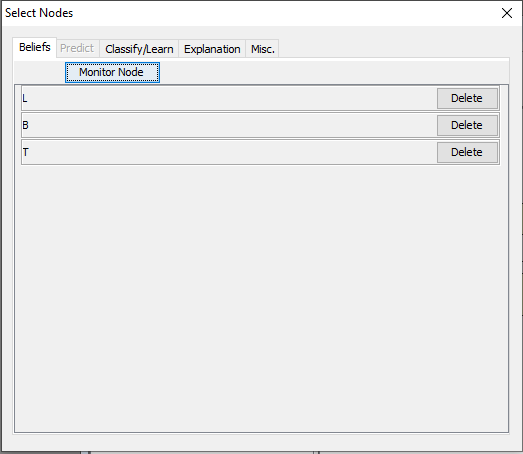Click the empty list area below row T

262,298
